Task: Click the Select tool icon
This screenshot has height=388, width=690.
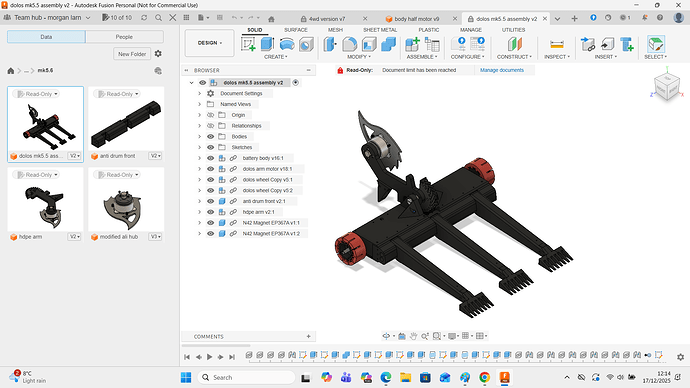Action: [656, 44]
